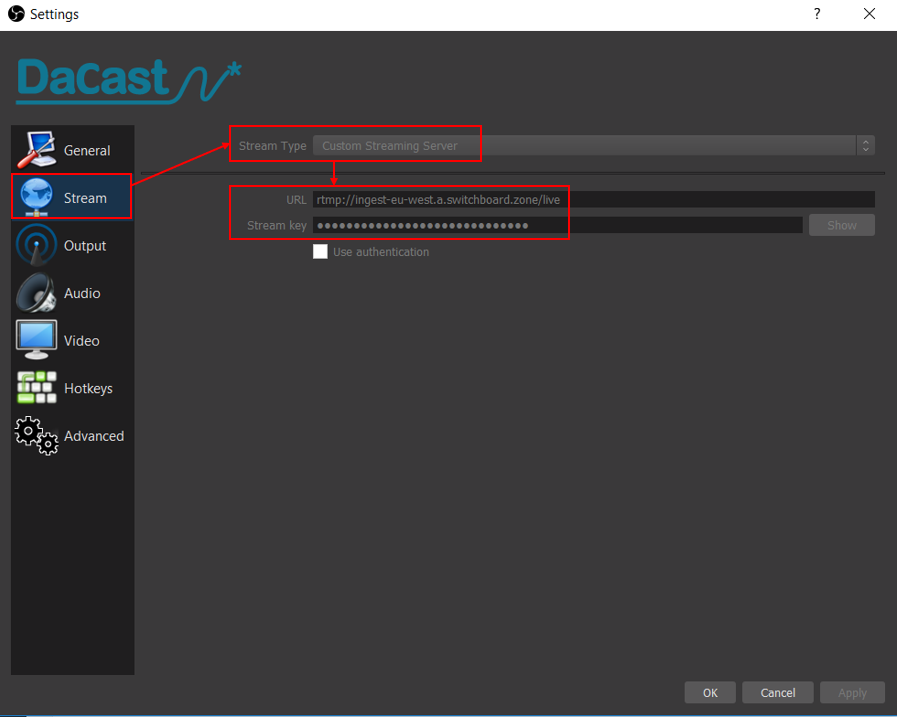
Task: Click the Audio speaker icon
Action: (36, 293)
